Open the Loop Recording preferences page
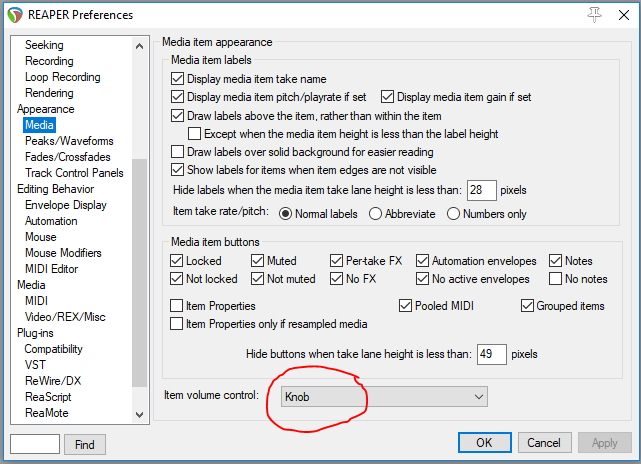This screenshot has width=641, height=464. point(63,77)
